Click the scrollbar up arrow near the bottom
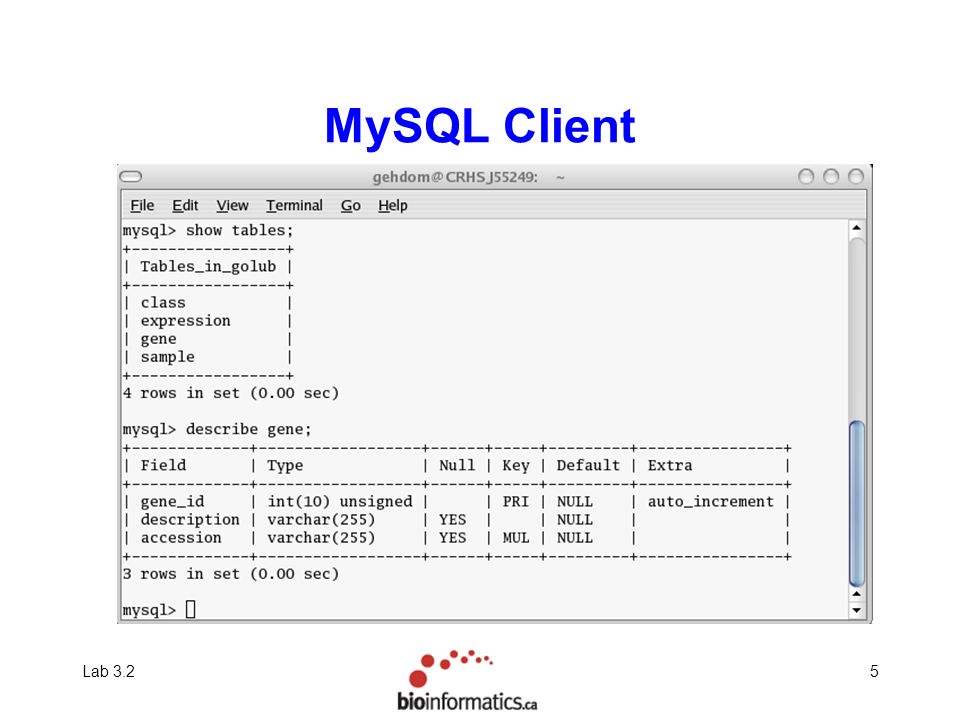The height and width of the screenshot is (720, 960). [857, 594]
